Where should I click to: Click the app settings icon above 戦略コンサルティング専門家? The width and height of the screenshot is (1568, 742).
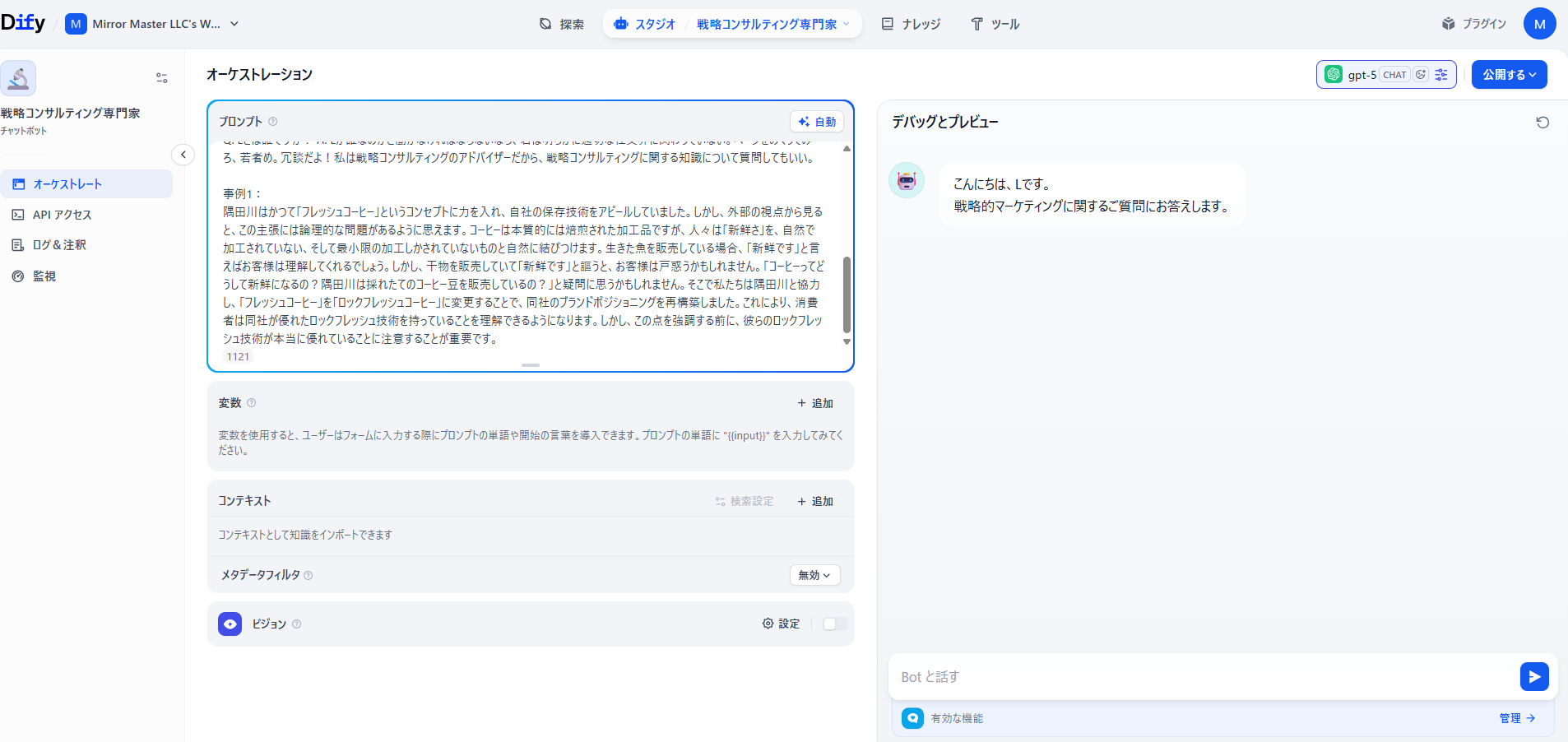tap(161, 77)
